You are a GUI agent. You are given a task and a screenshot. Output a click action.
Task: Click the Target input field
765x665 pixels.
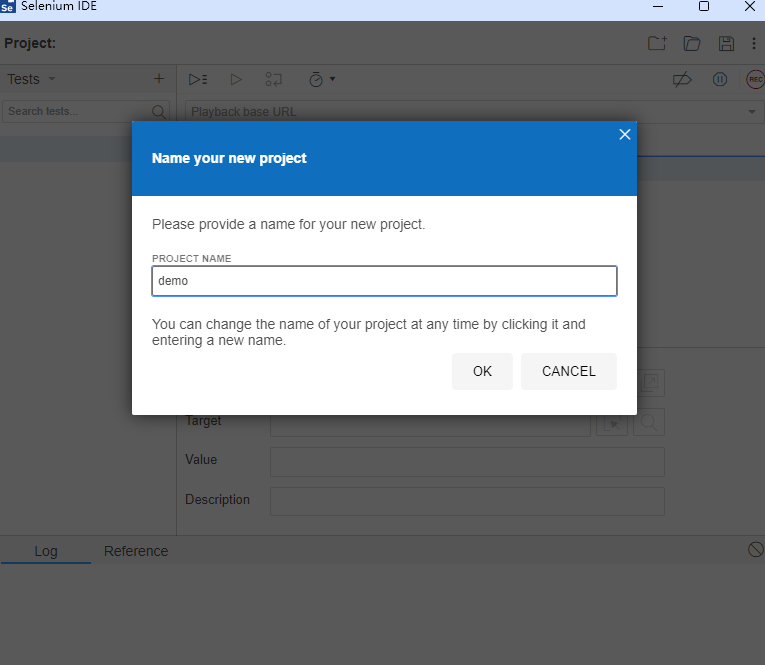pos(430,425)
